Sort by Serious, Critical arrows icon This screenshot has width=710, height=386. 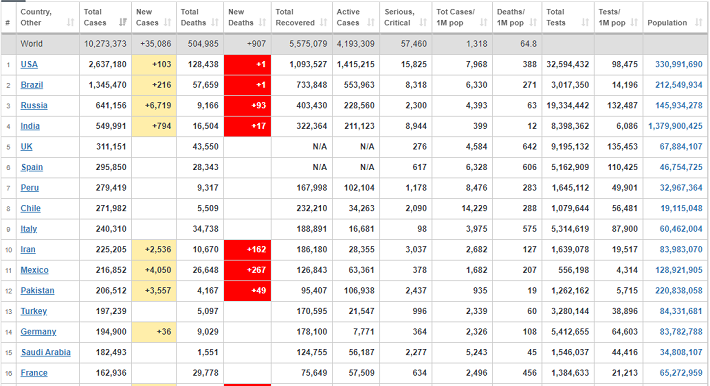(423, 22)
